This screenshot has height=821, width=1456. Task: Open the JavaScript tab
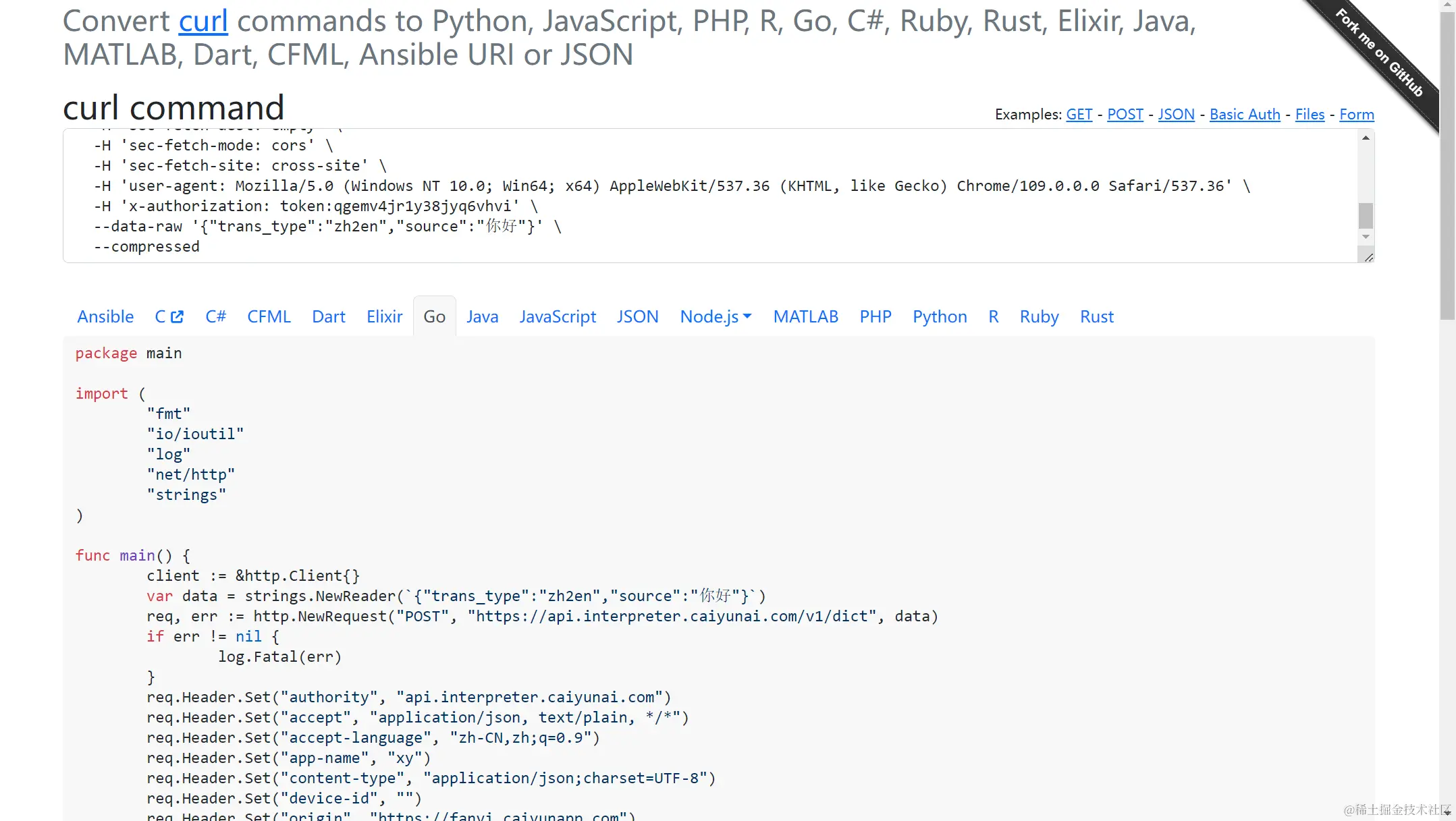(x=558, y=316)
